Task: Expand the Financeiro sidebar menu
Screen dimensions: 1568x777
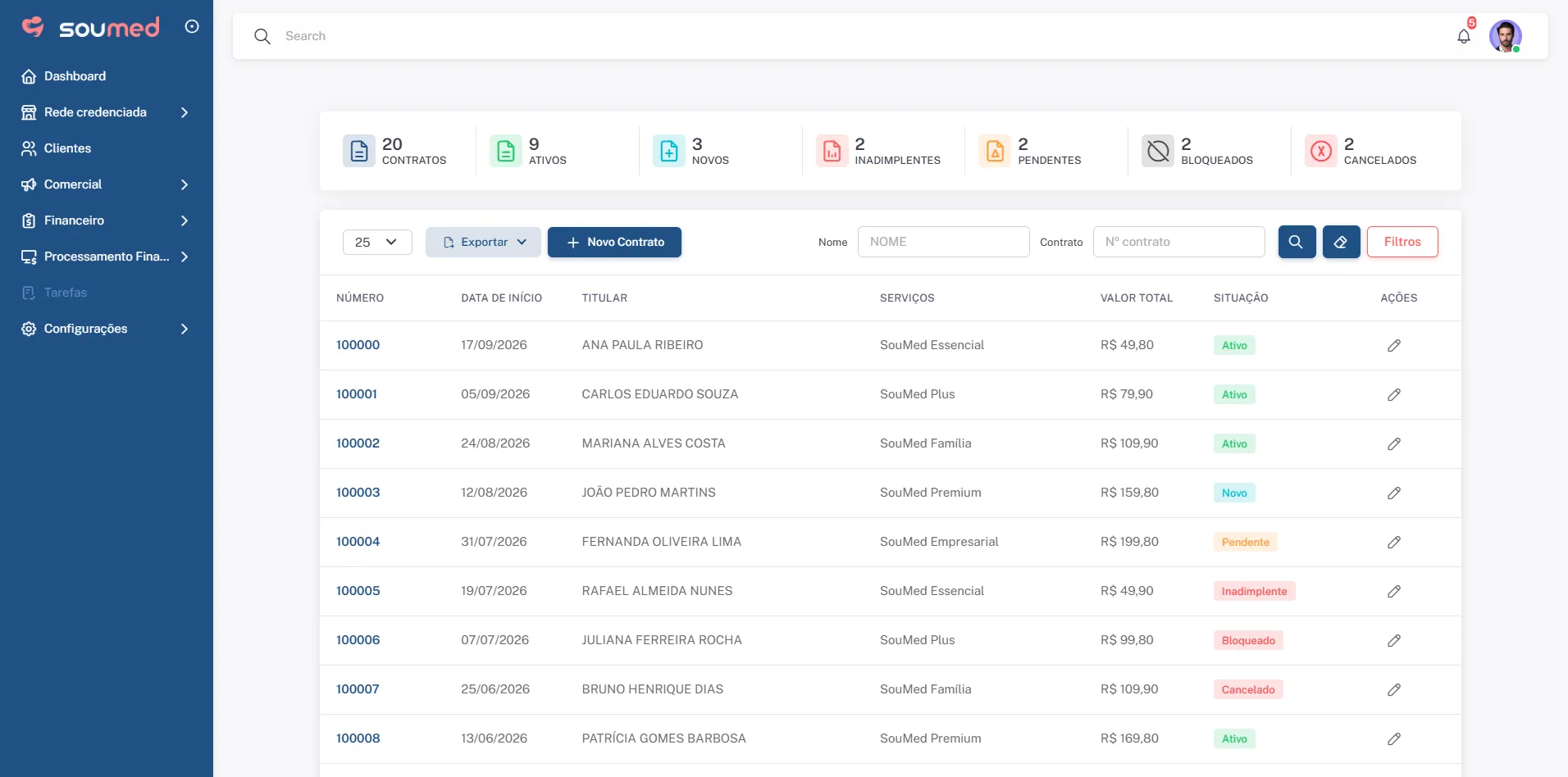Action: (107, 220)
